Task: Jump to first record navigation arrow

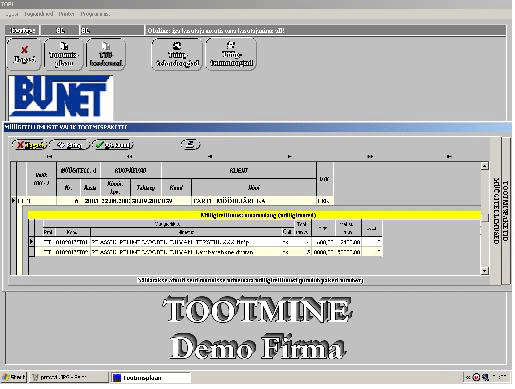Action: point(49,156)
